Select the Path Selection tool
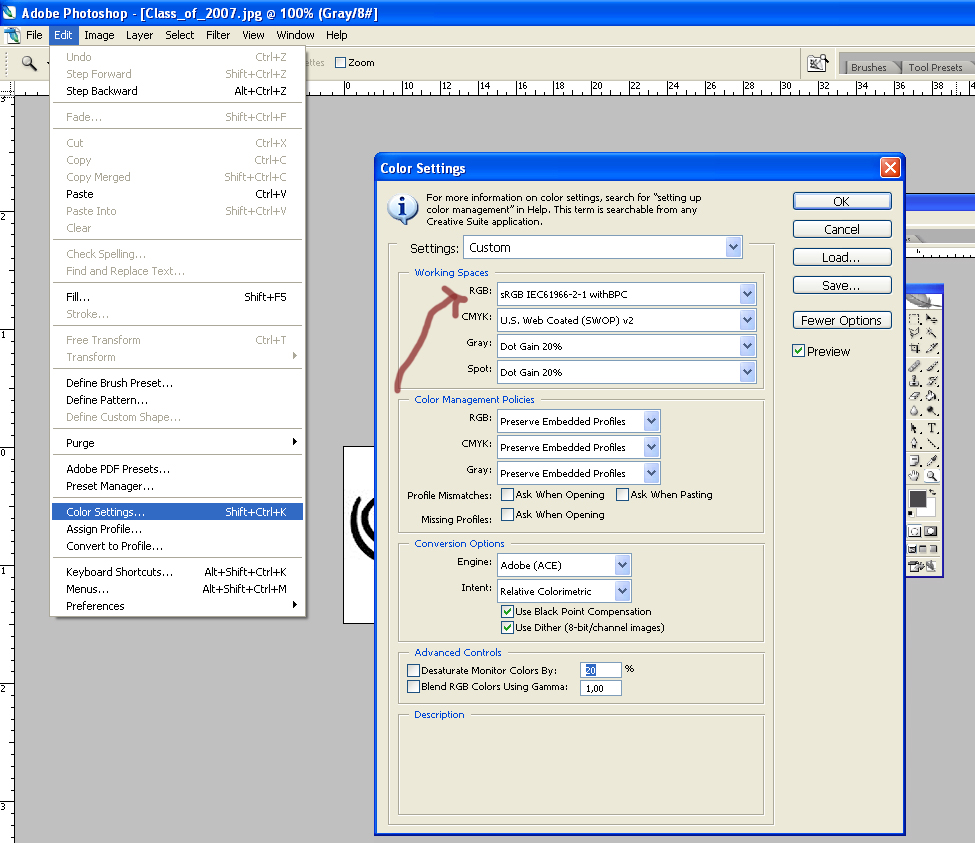 pos(915,428)
